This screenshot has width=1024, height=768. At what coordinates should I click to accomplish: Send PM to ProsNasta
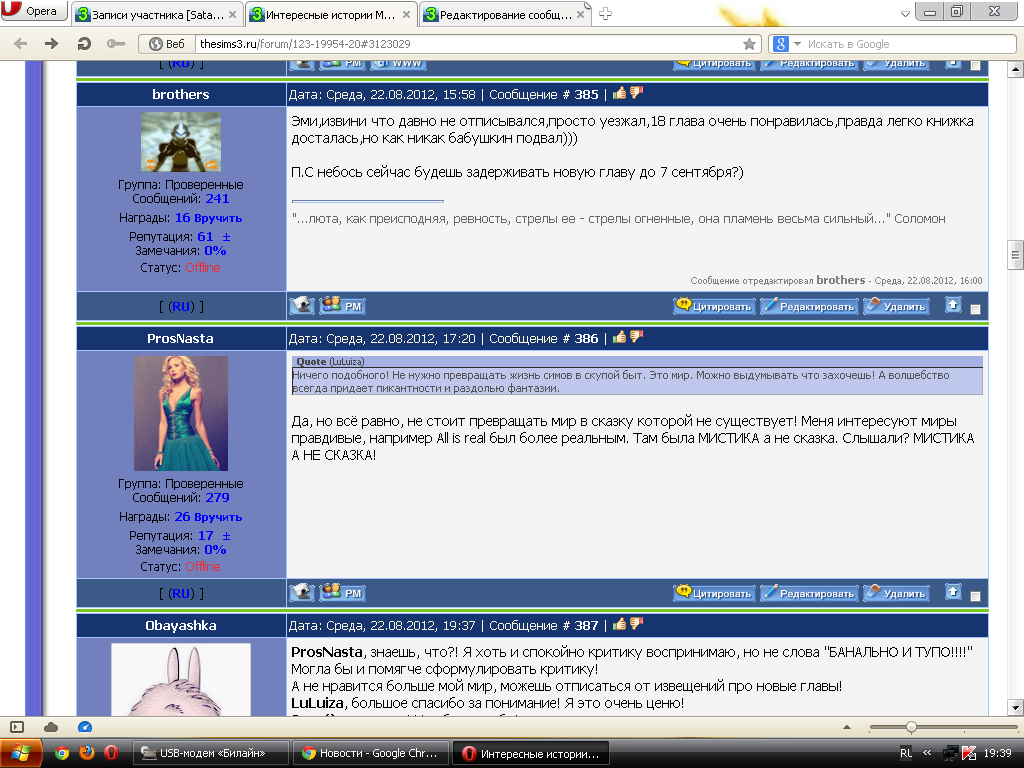pyautogui.click(x=342, y=592)
